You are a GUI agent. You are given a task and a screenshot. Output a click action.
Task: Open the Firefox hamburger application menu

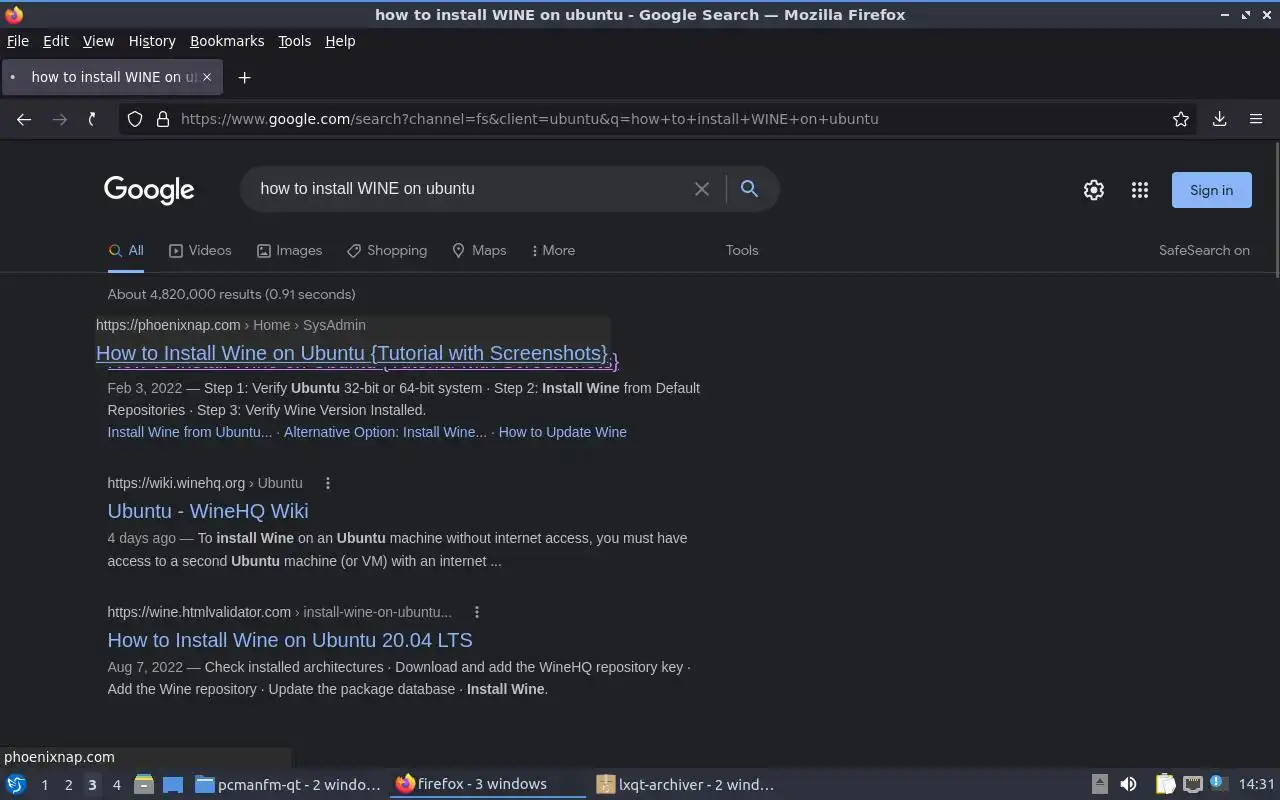click(x=1256, y=119)
